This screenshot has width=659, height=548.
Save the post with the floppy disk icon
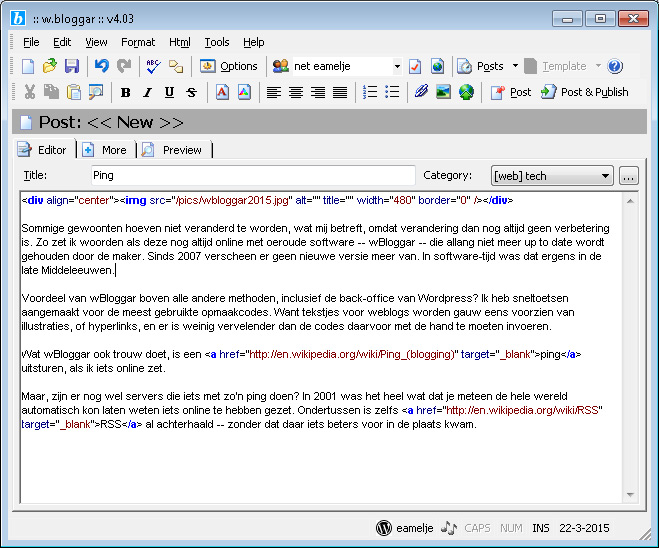(x=72, y=66)
